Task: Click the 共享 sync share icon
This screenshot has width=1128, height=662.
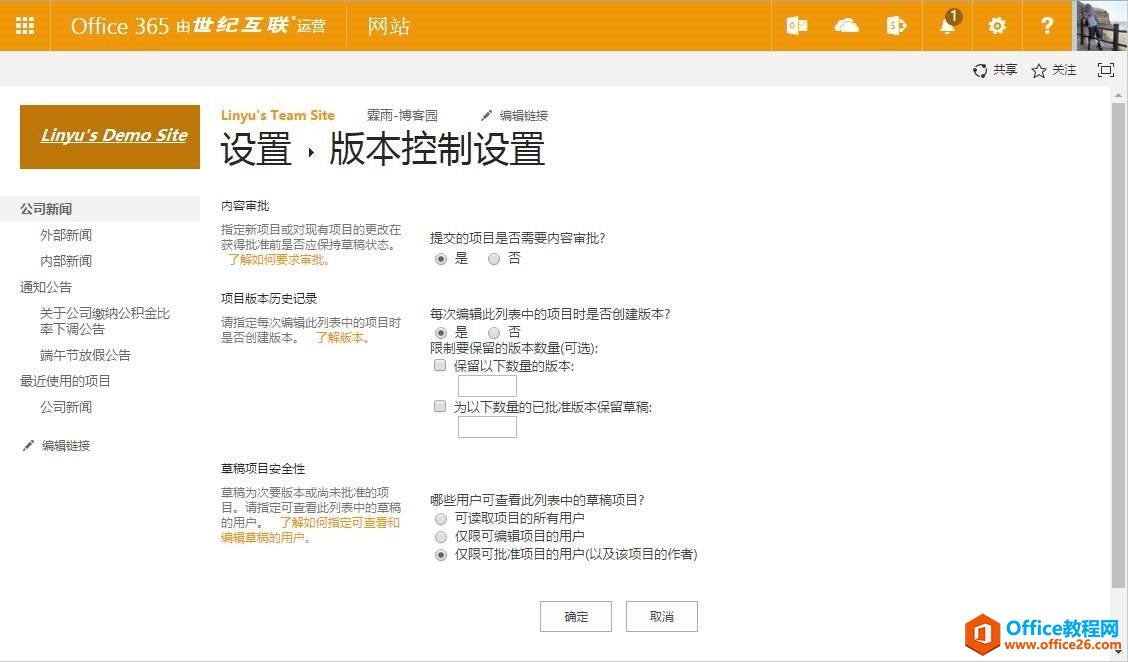Action: (x=978, y=70)
